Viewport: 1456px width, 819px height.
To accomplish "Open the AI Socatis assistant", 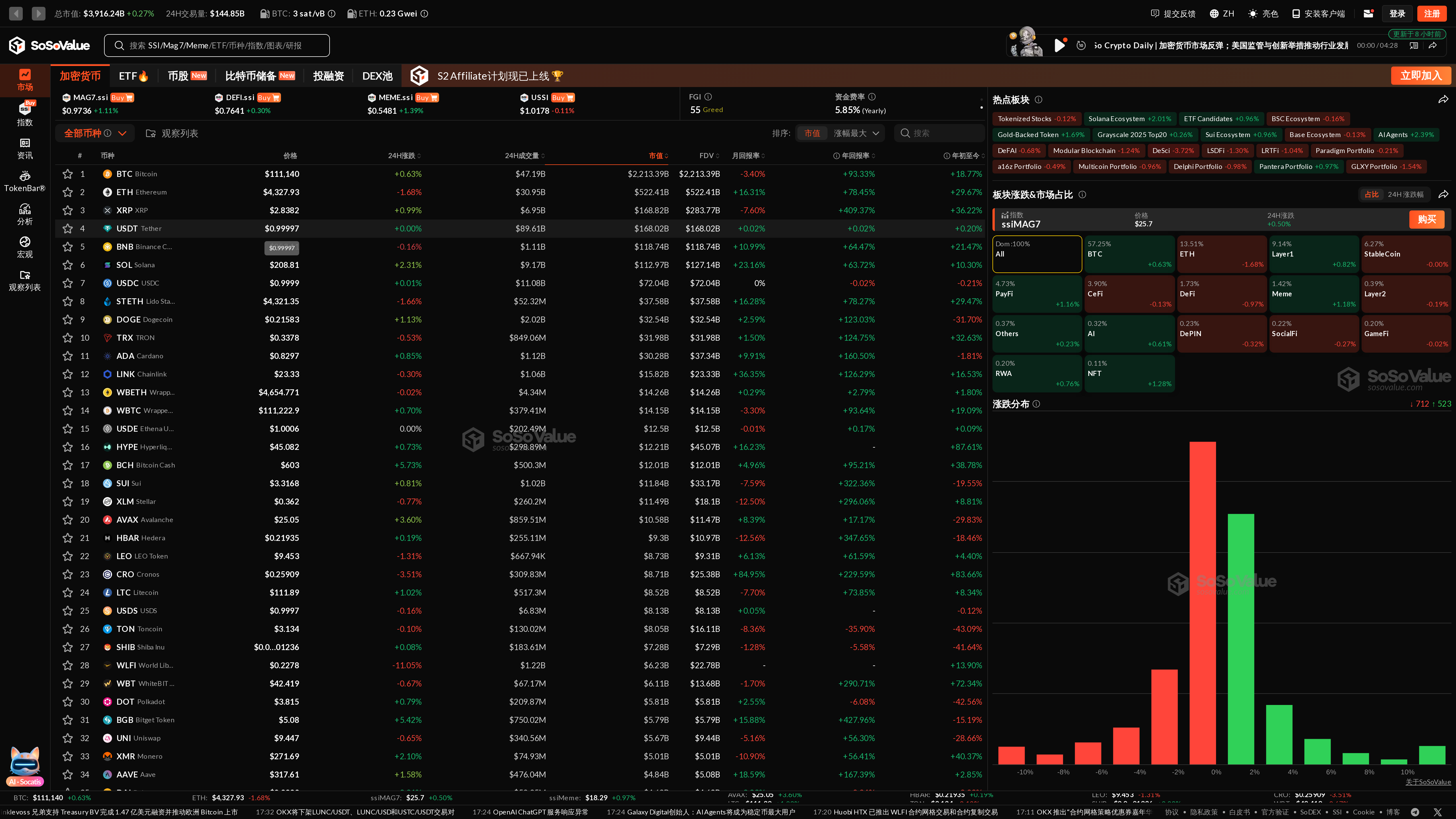I will click(x=25, y=766).
